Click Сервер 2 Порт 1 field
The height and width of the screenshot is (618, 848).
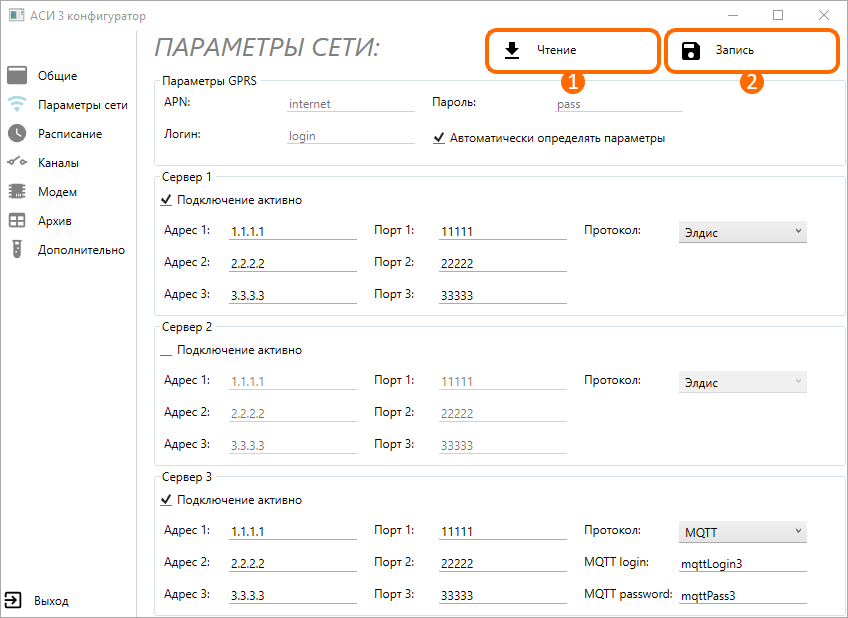click(x=502, y=381)
